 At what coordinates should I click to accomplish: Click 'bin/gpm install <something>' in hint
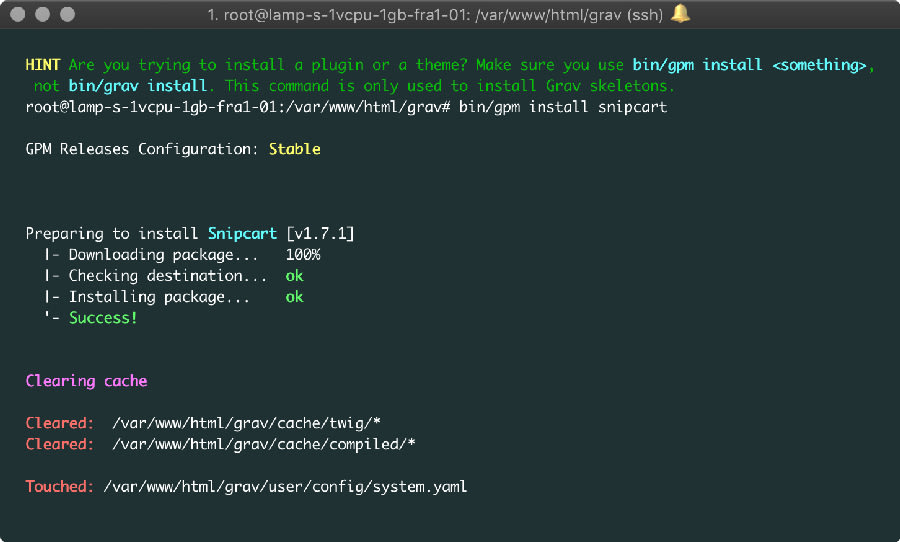click(x=749, y=65)
